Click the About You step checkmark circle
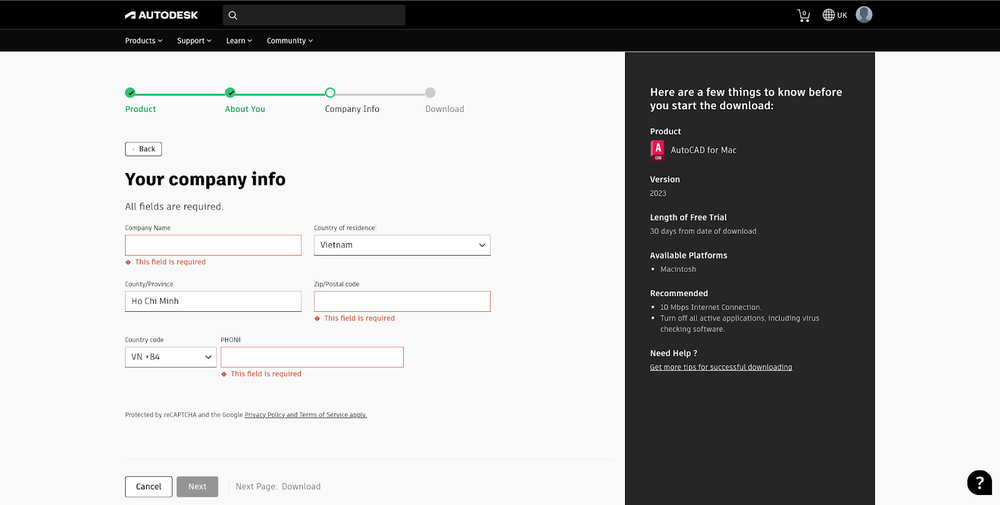 click(x=230, y=93)
